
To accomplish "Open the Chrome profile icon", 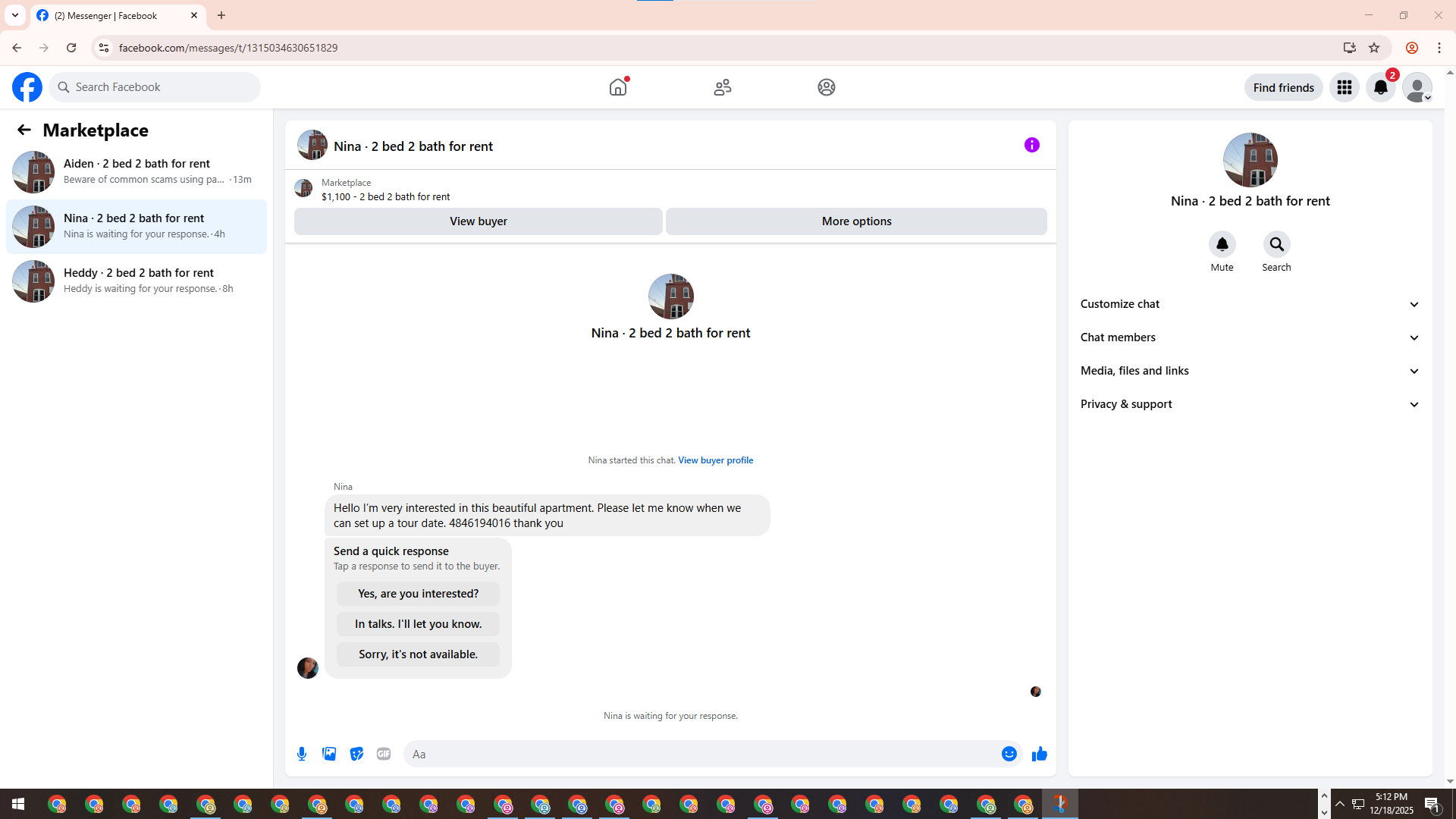I will [x=1412, y=48].
